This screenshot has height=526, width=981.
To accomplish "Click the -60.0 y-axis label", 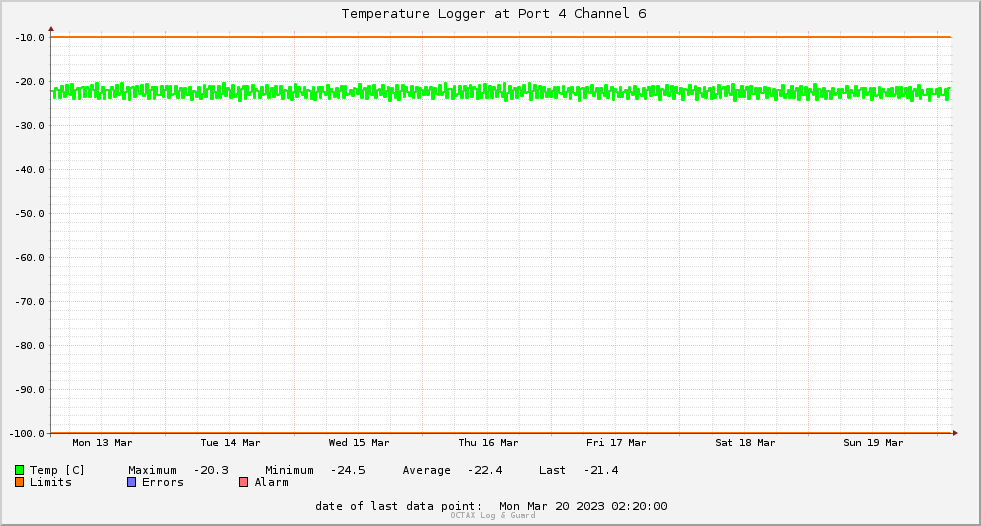I will [x=29, y=258].
